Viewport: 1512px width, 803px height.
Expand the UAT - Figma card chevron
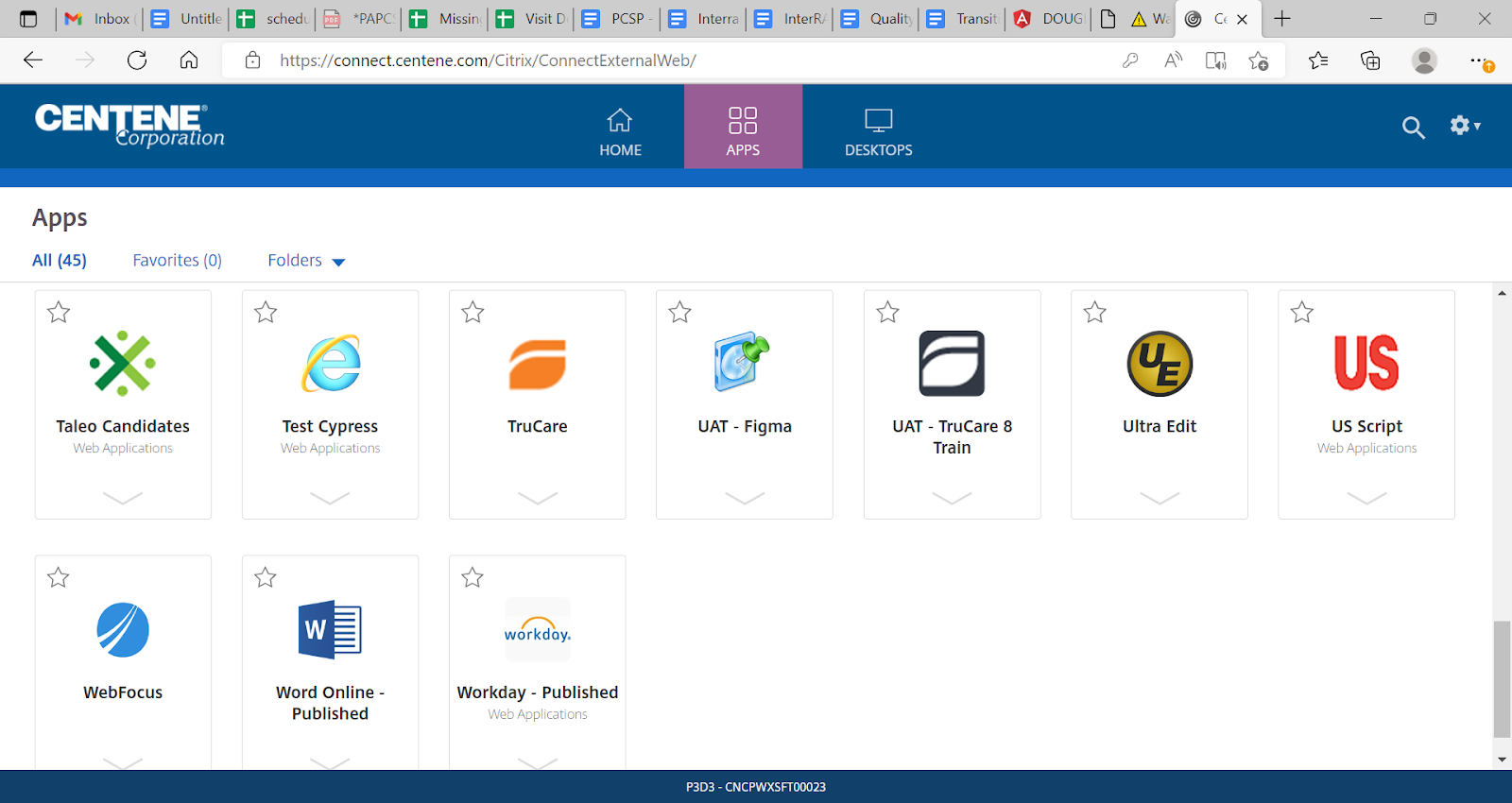[745, 498]
